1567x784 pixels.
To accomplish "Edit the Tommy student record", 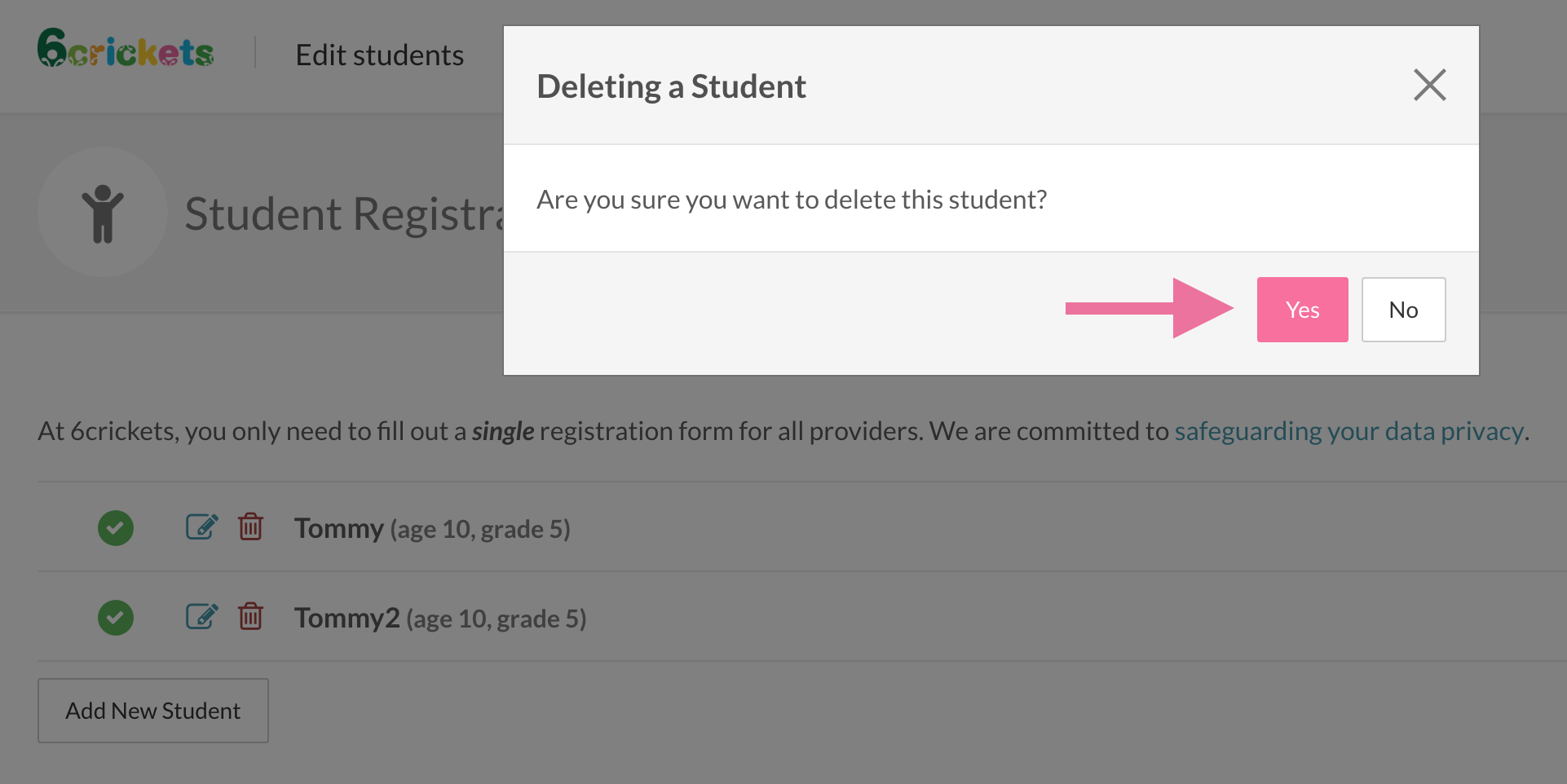I will coord(201,527).
